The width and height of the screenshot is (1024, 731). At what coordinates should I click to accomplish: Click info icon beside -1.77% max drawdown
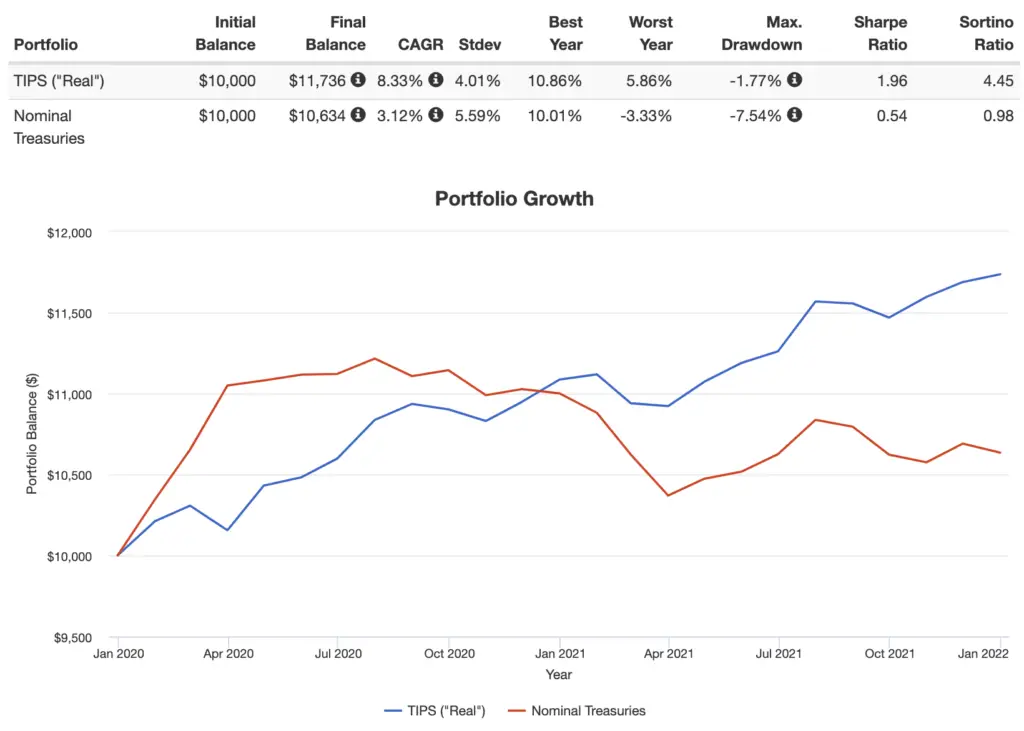794,80
